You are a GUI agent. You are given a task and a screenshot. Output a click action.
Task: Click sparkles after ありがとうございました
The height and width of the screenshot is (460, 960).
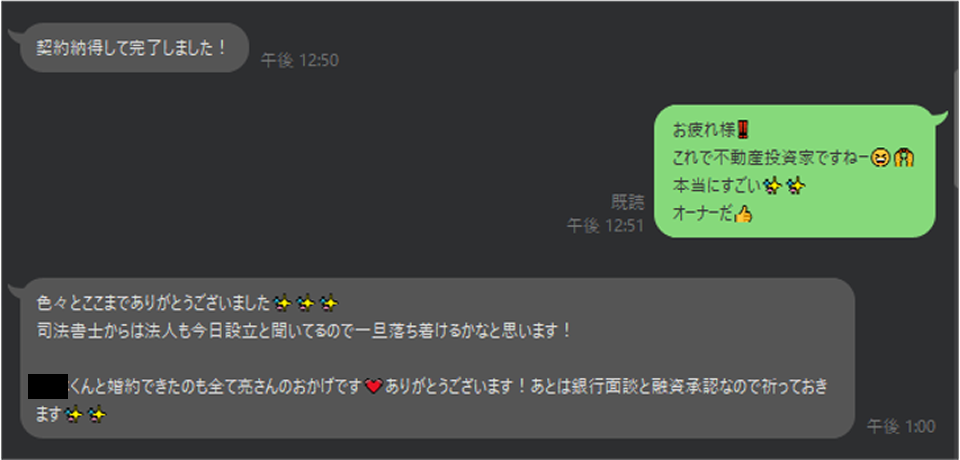[306, 302]
